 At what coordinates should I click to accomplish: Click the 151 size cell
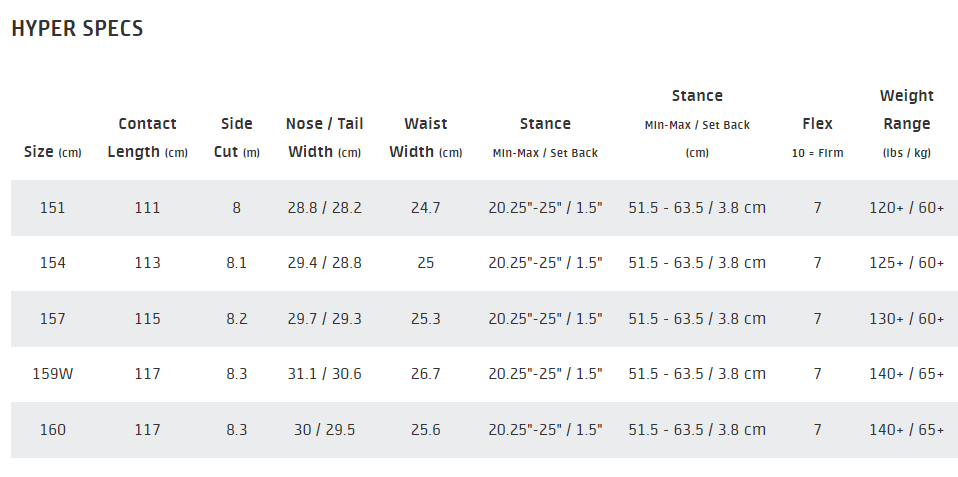point(53,208)
